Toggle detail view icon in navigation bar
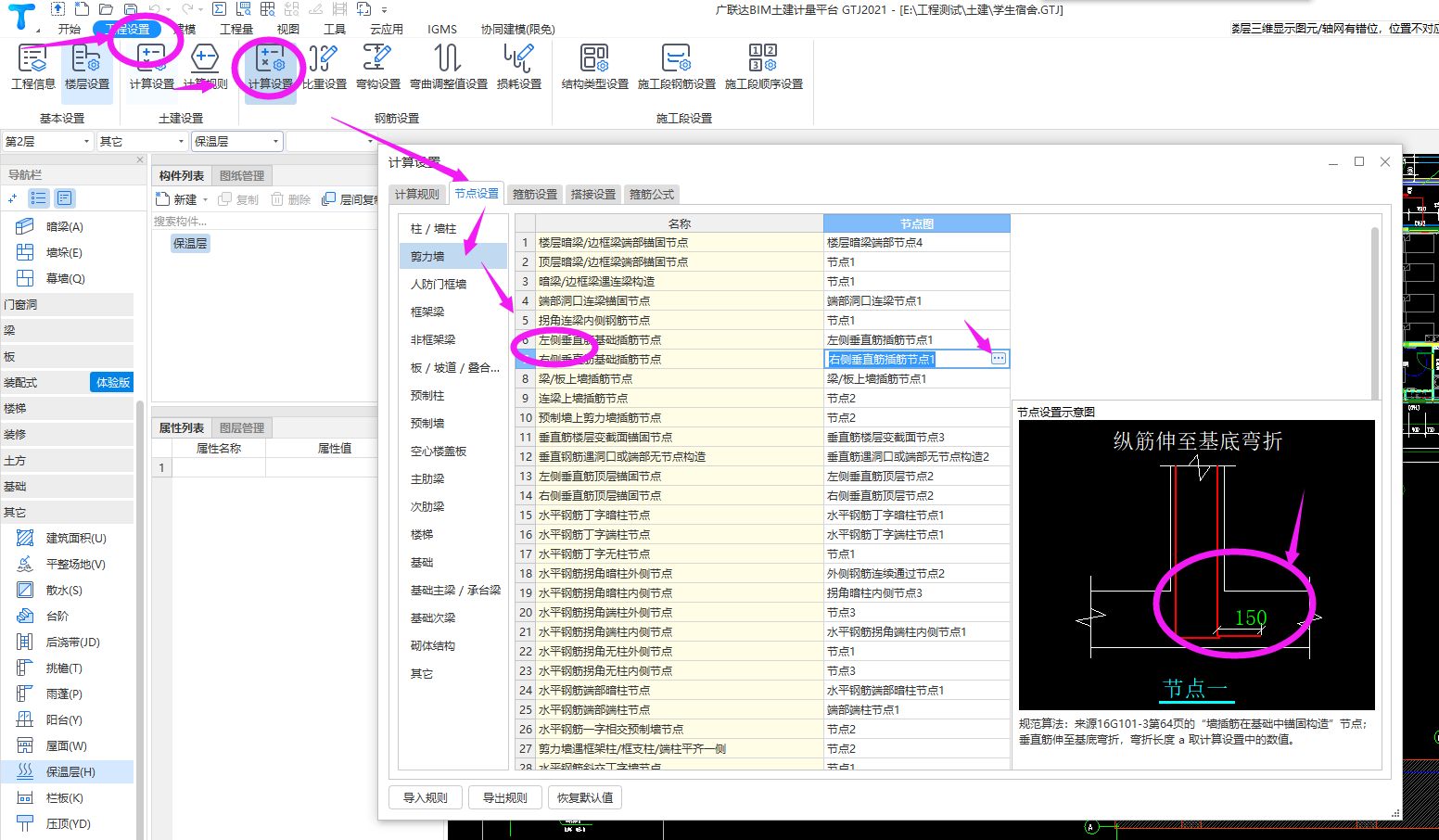The image size is (1439, 840). [64, 197]
